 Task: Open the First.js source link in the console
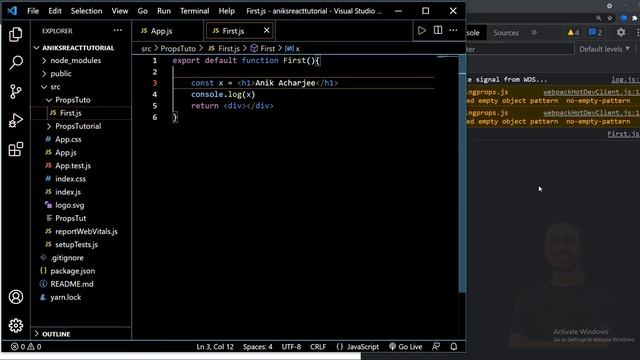click(623, 134)
